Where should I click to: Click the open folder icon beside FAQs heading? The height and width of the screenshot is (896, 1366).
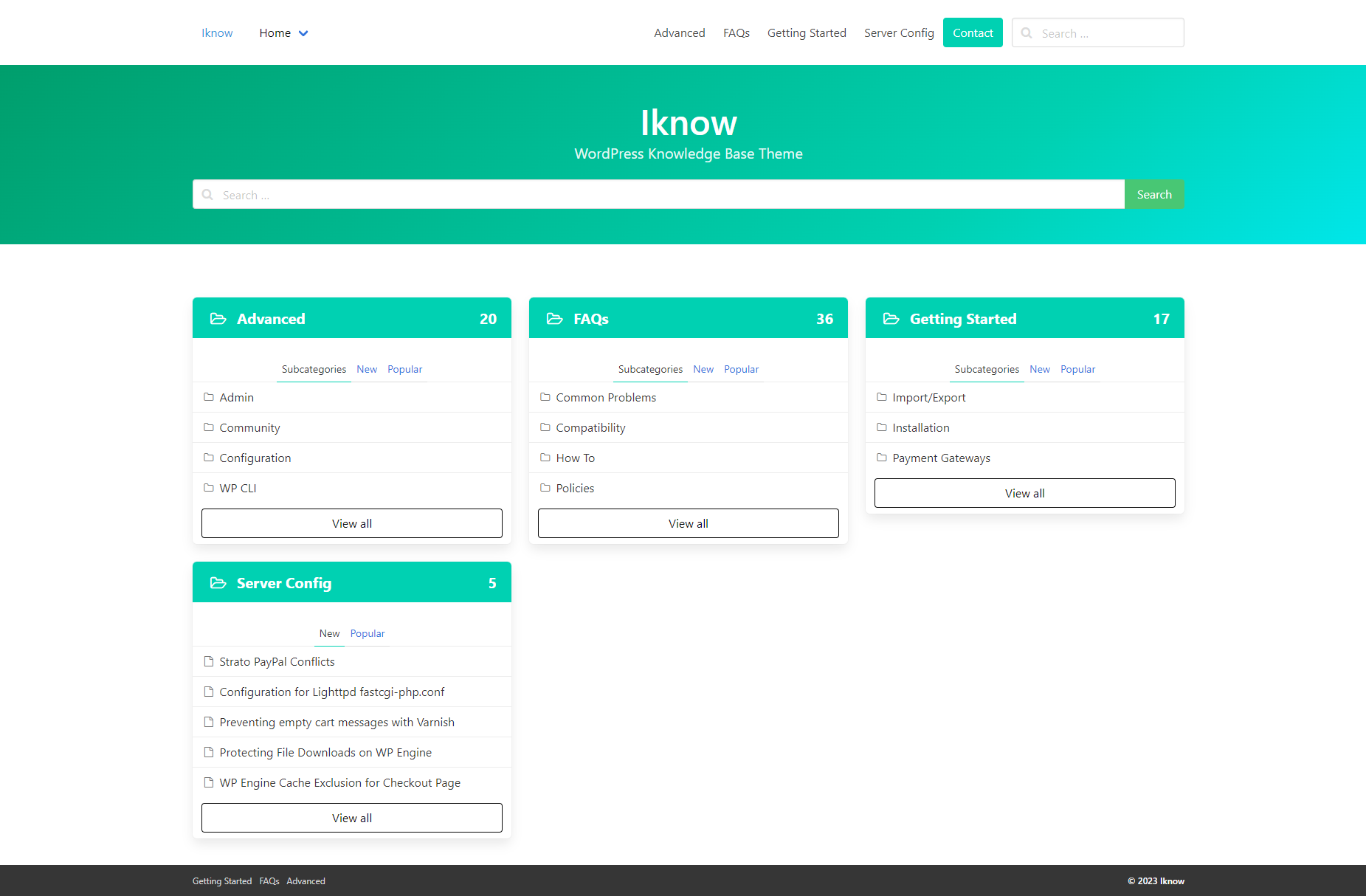tap(554, 319)
